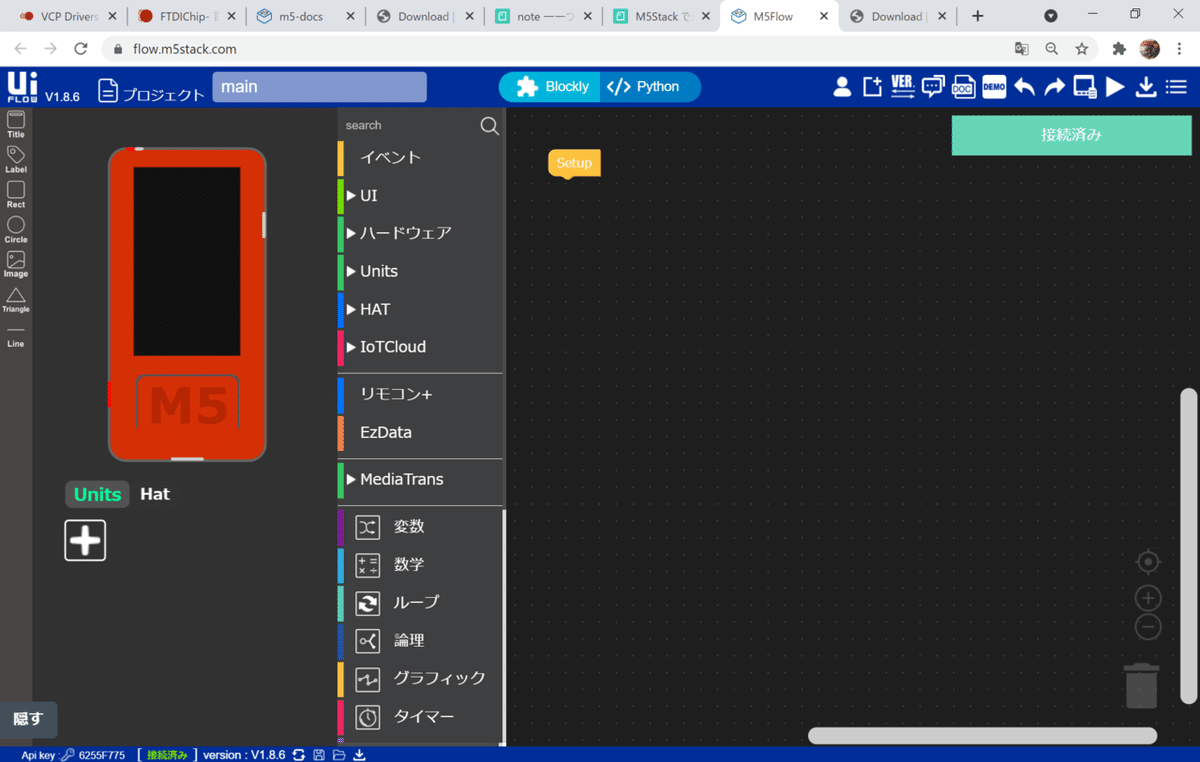Add a unit with plus button
The height and width of the screenshot is (762, 1200).
click(x=85, y=540)
